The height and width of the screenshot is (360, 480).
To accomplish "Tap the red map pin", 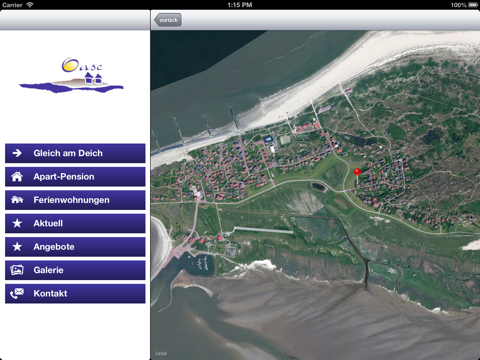I will tap(357, 172).
